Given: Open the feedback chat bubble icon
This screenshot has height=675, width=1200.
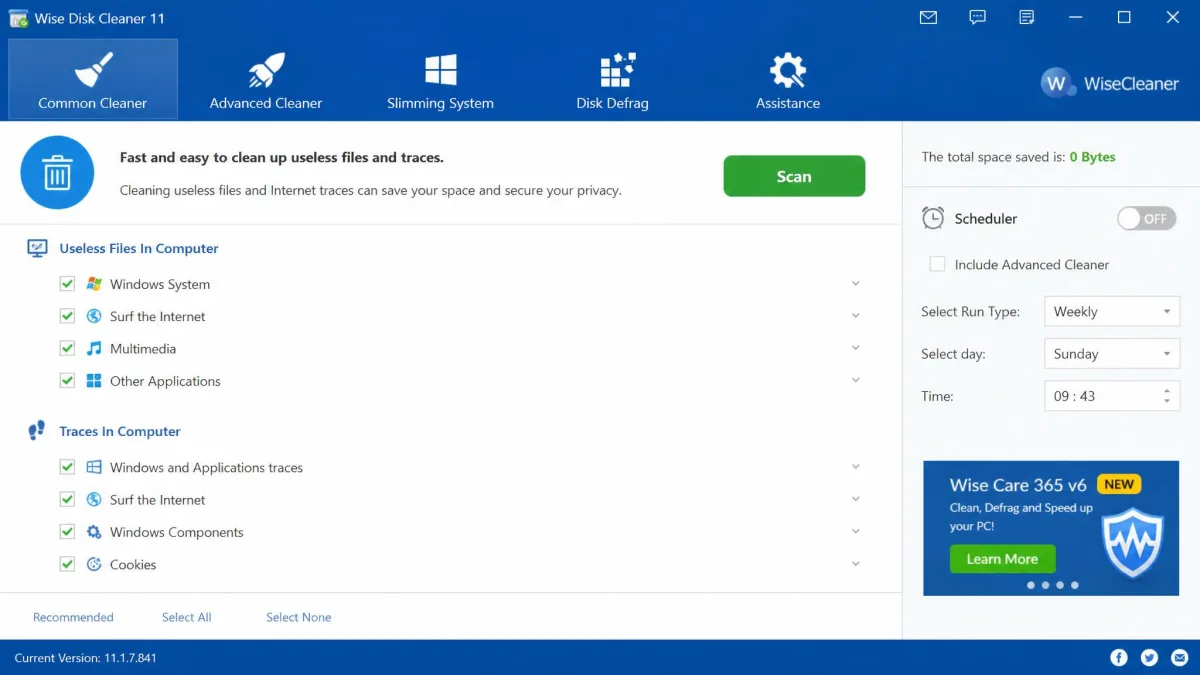Looking at the screenshot, I should 978,18.
